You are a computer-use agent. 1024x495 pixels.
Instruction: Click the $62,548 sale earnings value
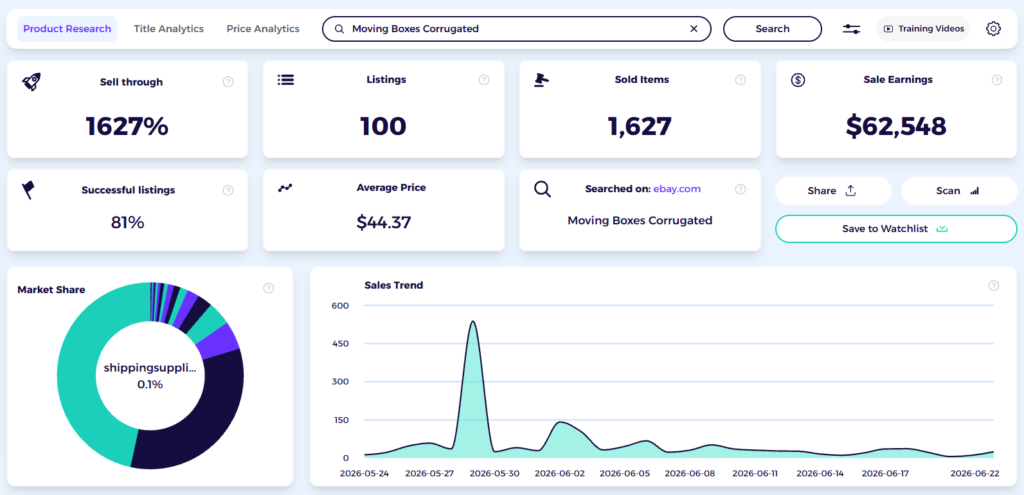(896, 126)
